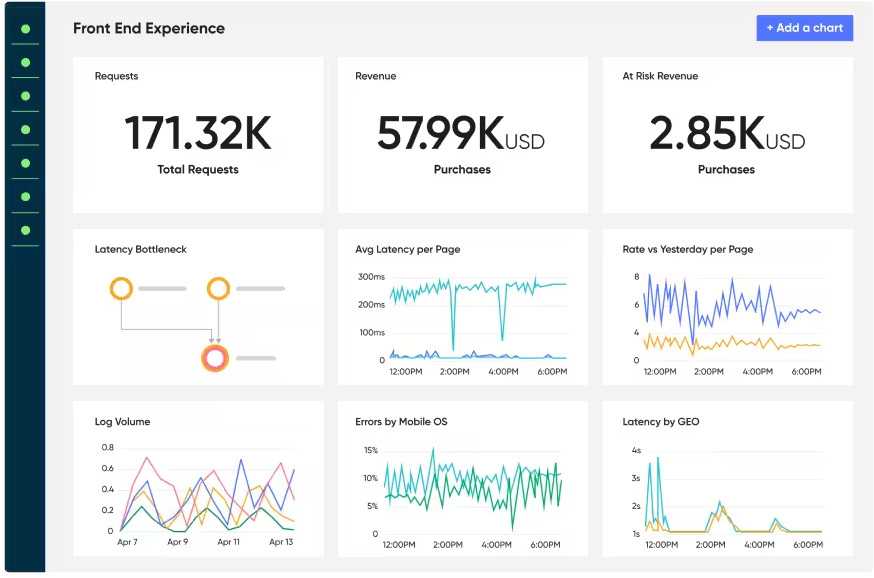
Task: Click the first green dot in the sidebar
Action: click(x=25, y=29)
